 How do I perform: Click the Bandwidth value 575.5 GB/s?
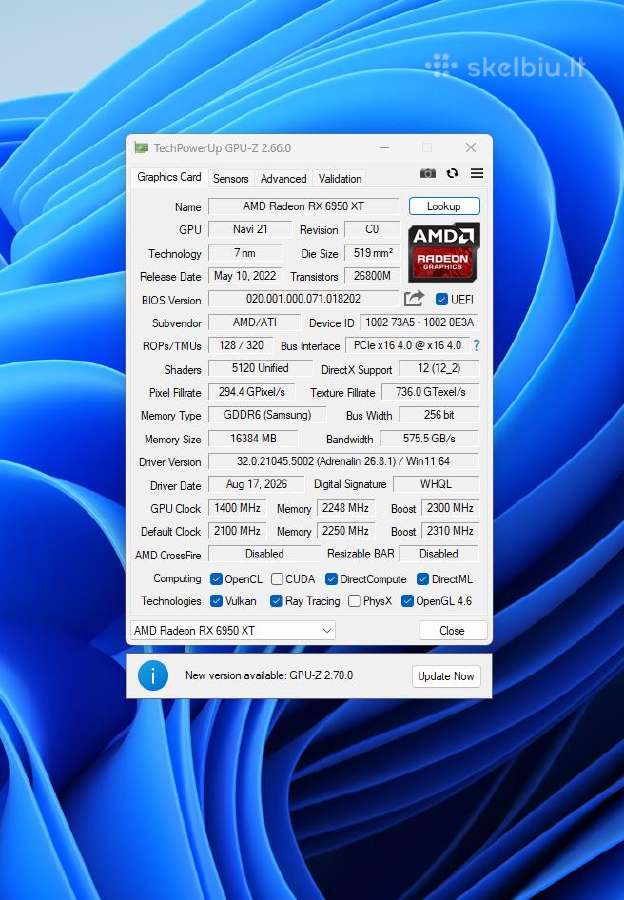coord(429,438)
